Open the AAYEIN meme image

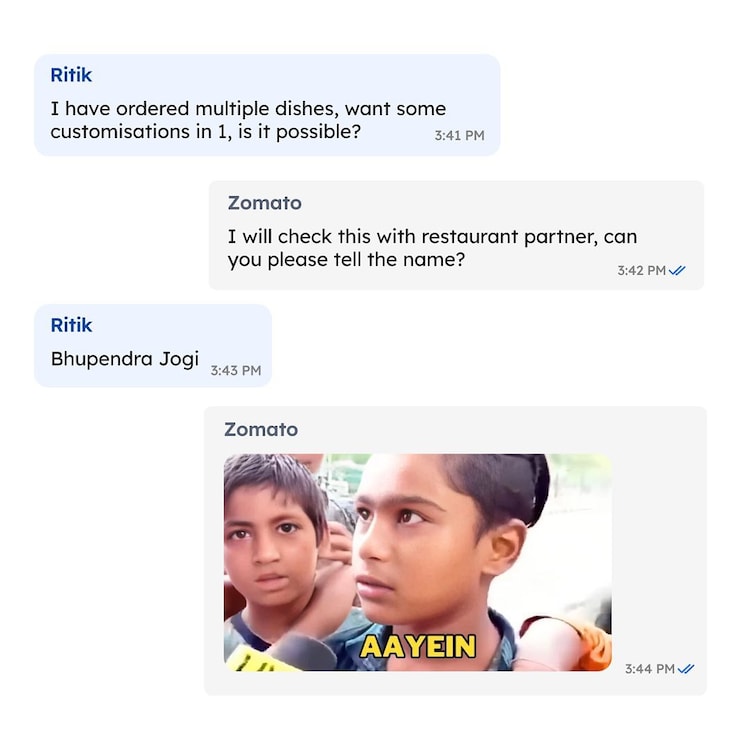[x=418, y=562]
